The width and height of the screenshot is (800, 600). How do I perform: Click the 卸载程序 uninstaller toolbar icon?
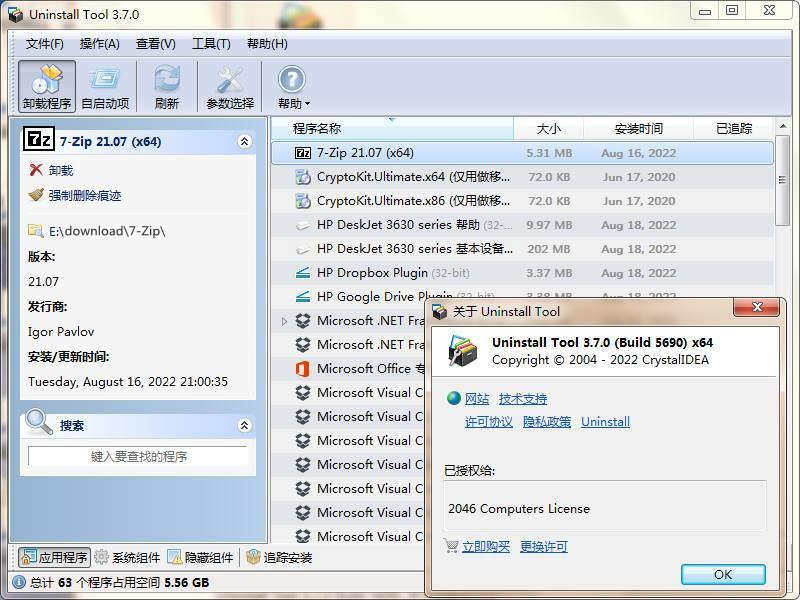(x=47, y=87)
